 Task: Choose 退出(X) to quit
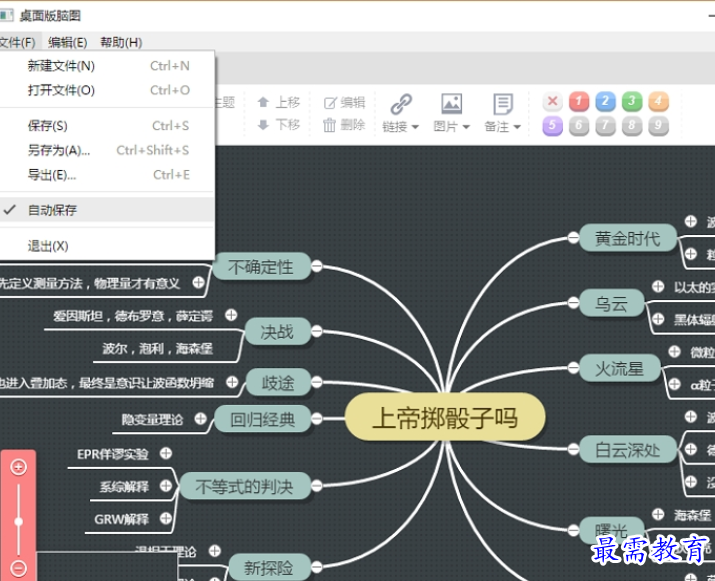pyautogui.click(x=107, y=246)
